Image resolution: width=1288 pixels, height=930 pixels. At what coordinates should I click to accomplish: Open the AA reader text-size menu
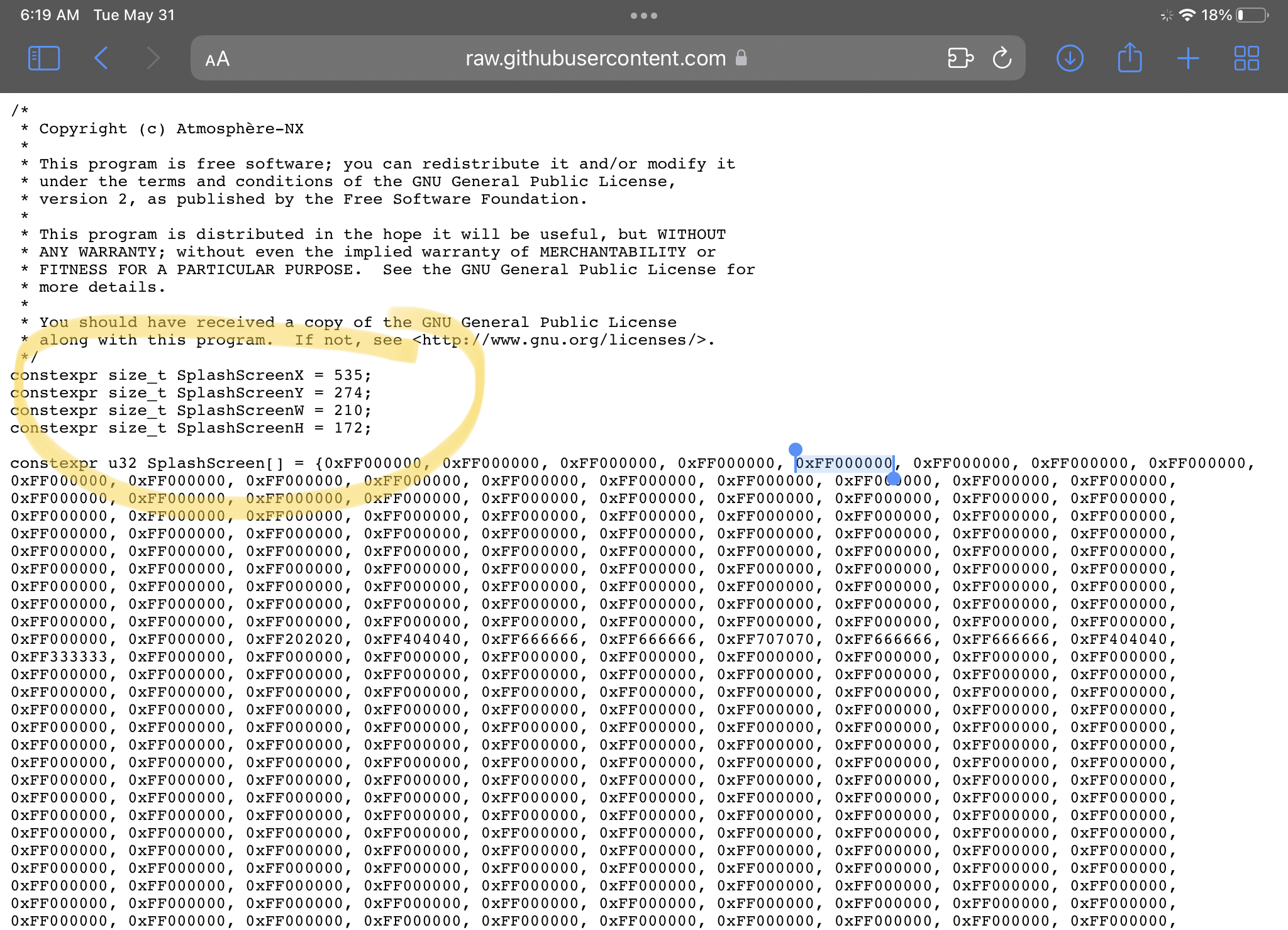tap(218, 59)
